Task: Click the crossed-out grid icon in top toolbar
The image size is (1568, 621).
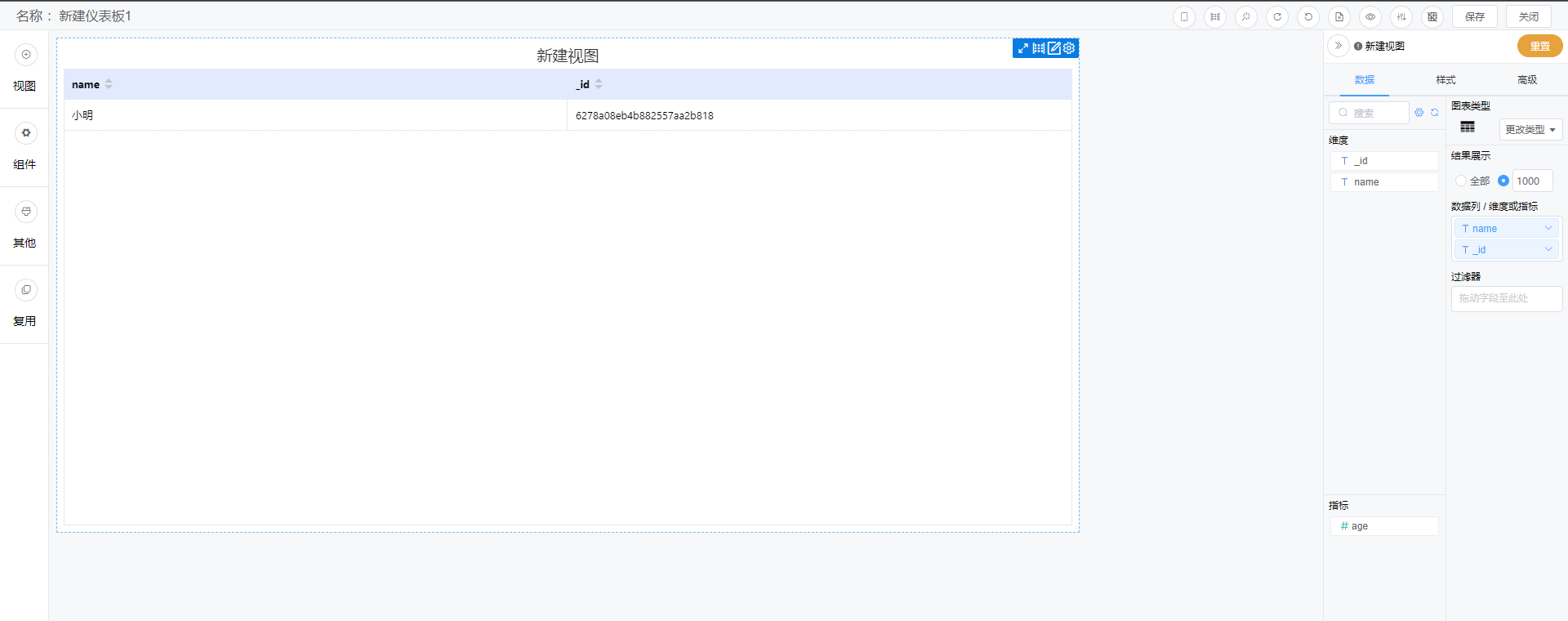Action: pyautogui.click(x=1432, y=16)
